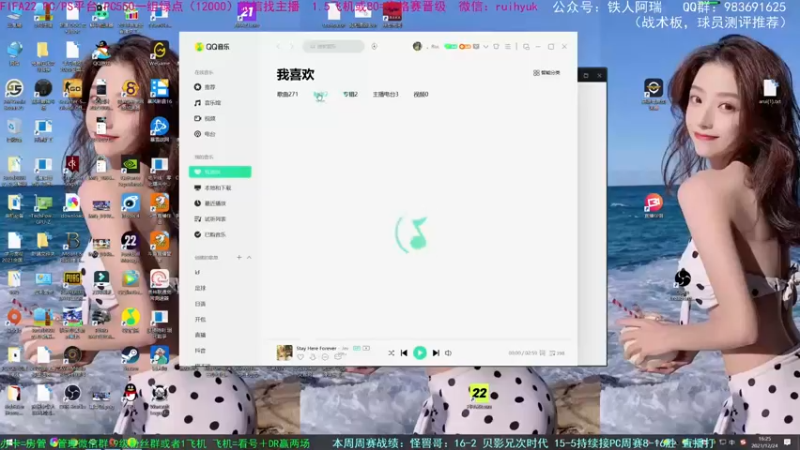Download the current song
This screenshot has width=800, height=450.
pos(313,357)
